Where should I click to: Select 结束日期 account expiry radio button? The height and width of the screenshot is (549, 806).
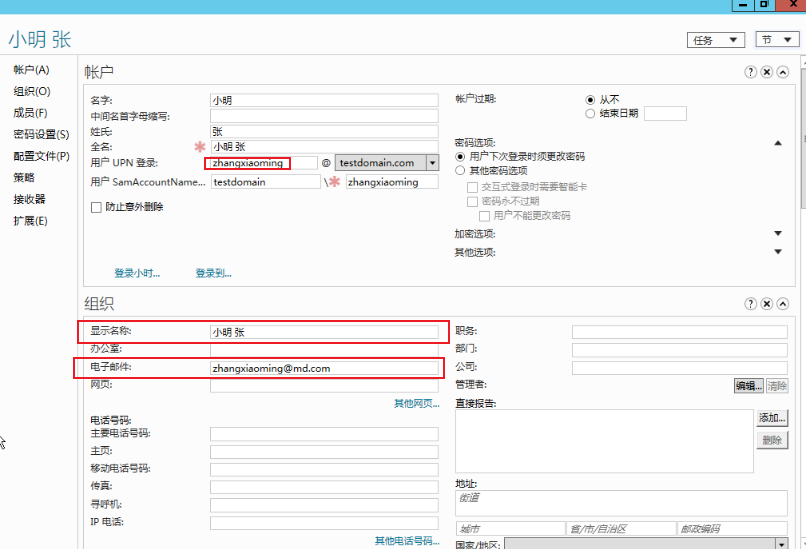590,114
